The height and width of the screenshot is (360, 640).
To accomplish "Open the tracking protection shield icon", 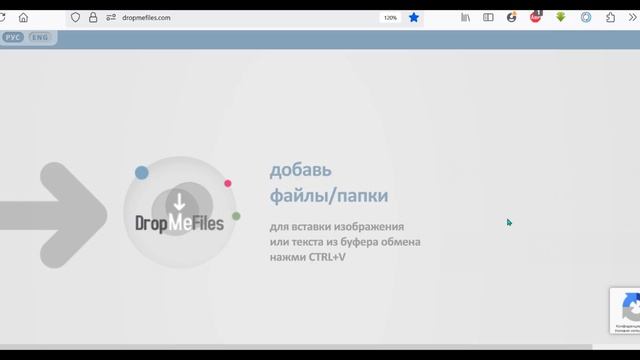I will 76,18.
